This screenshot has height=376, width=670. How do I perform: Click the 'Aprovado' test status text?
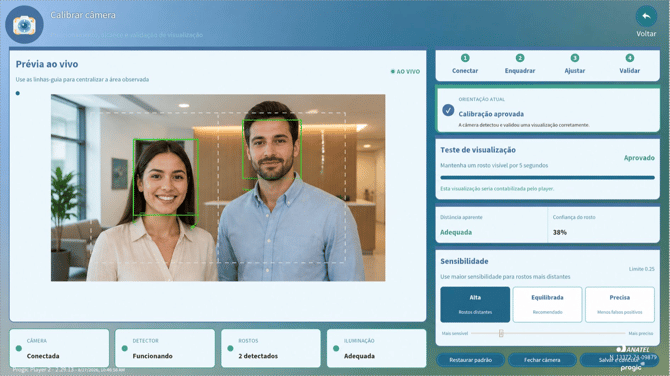[639, 158]
